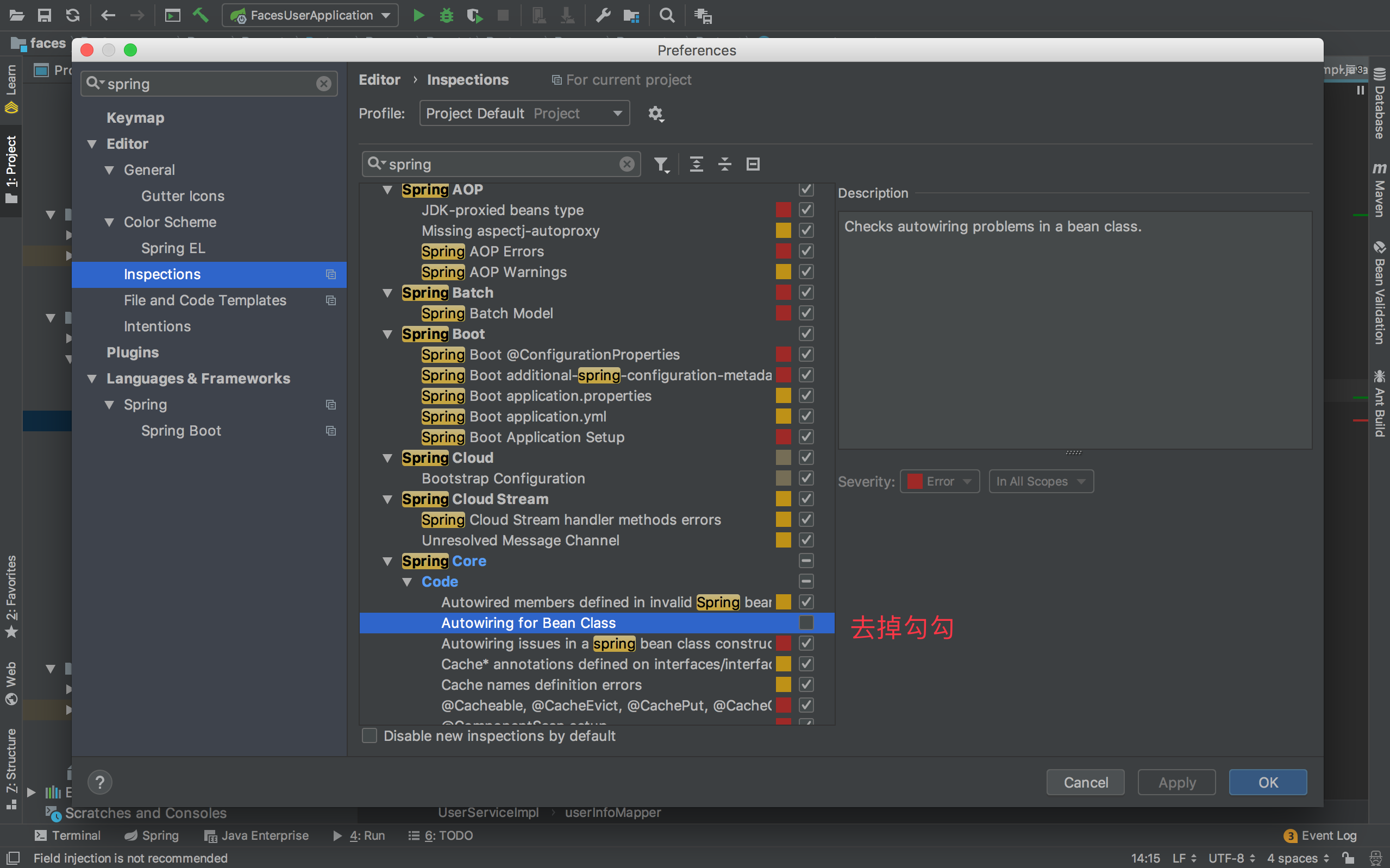Start debugging with the bug icon
The width and height of the screenshot is (1390, 868).
447,16
